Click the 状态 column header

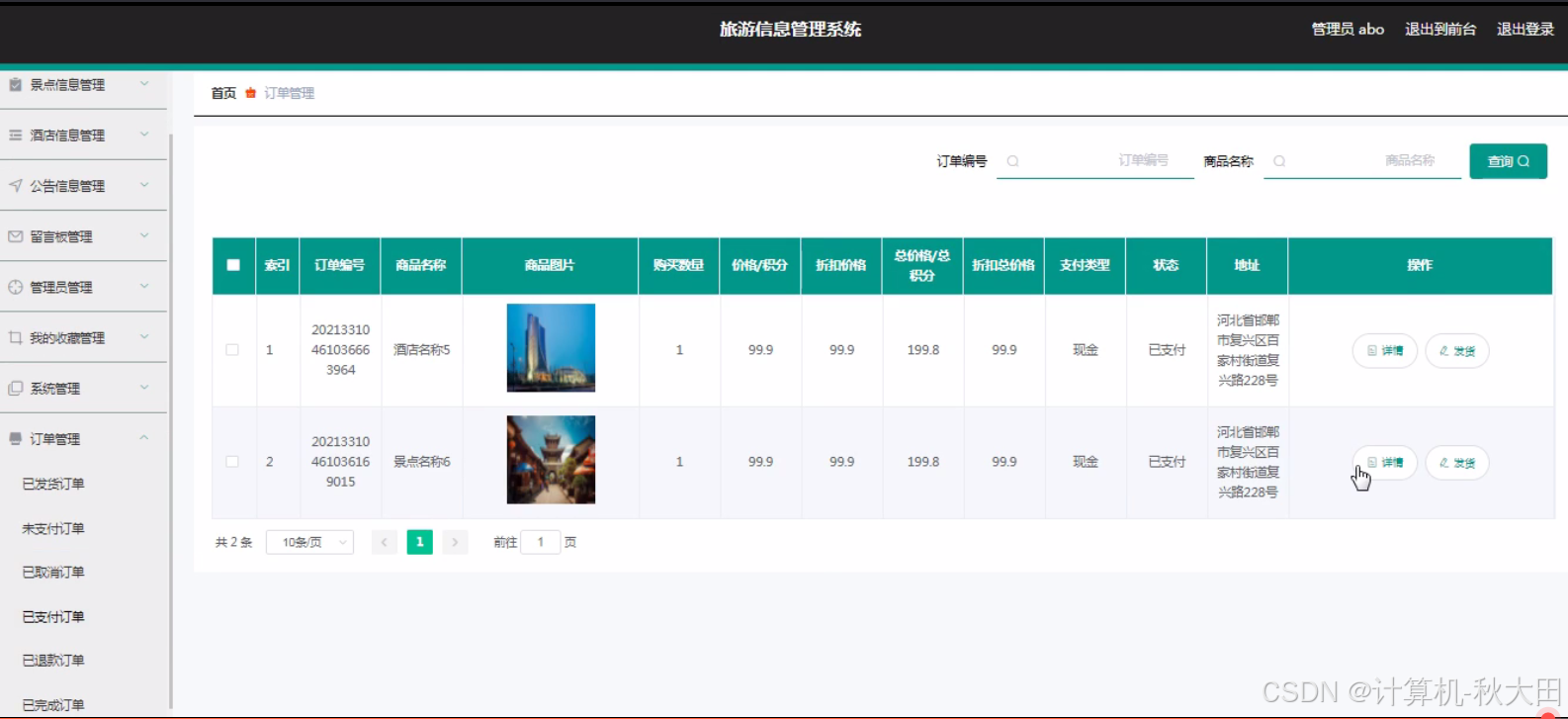click(x=1166, y=265)
